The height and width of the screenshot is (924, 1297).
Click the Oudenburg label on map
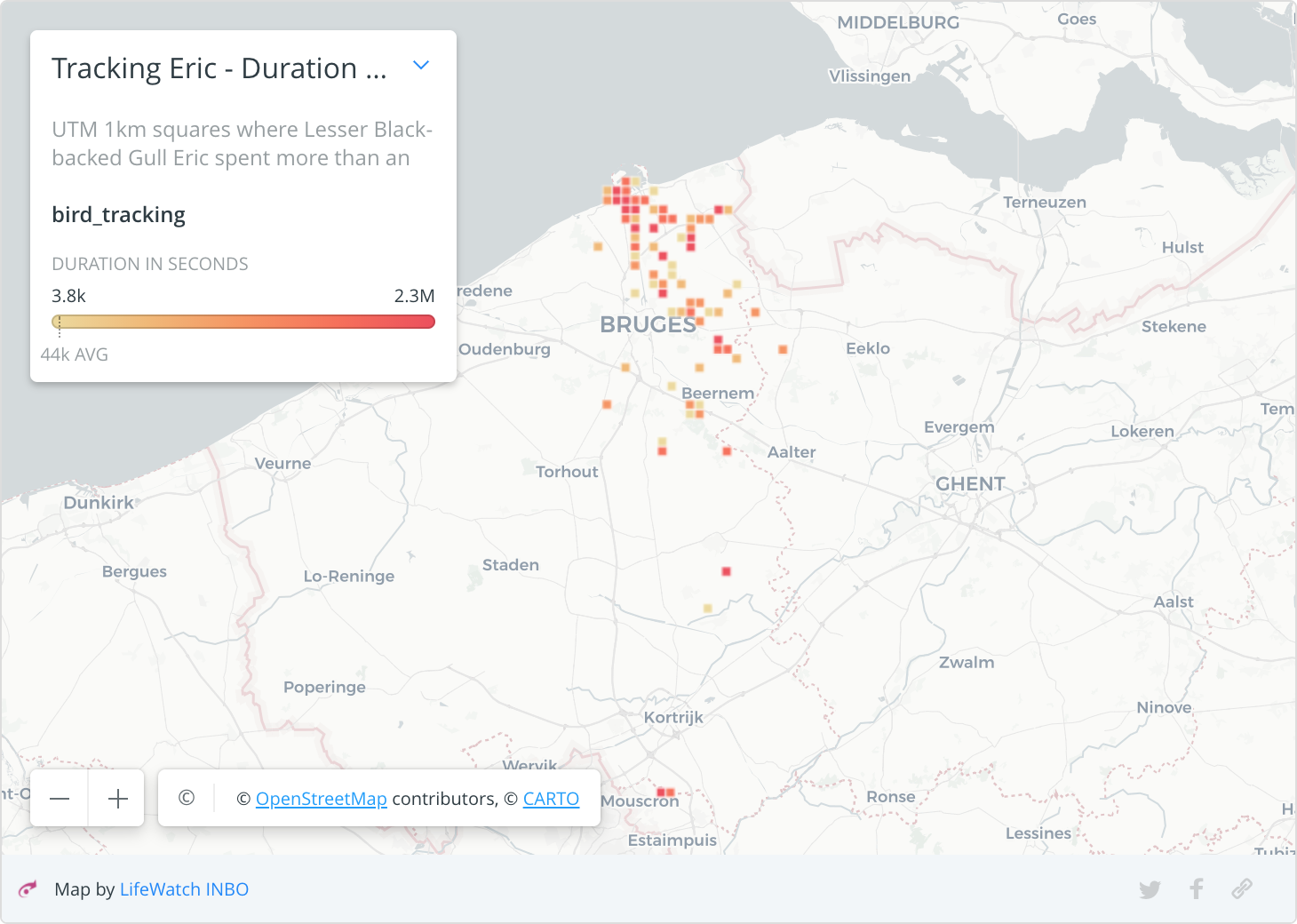point(505,350)
